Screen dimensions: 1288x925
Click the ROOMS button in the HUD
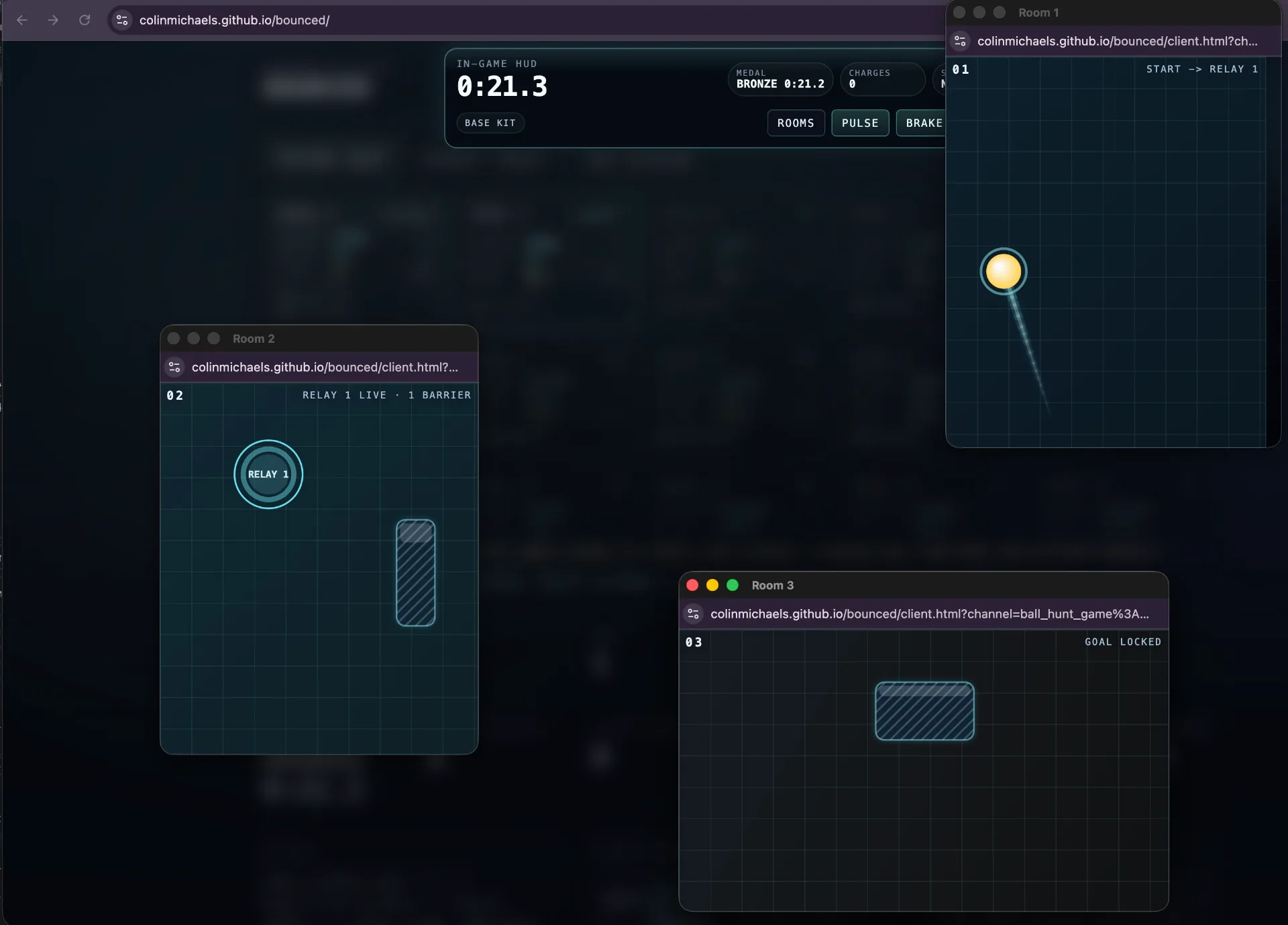(796, 123)
